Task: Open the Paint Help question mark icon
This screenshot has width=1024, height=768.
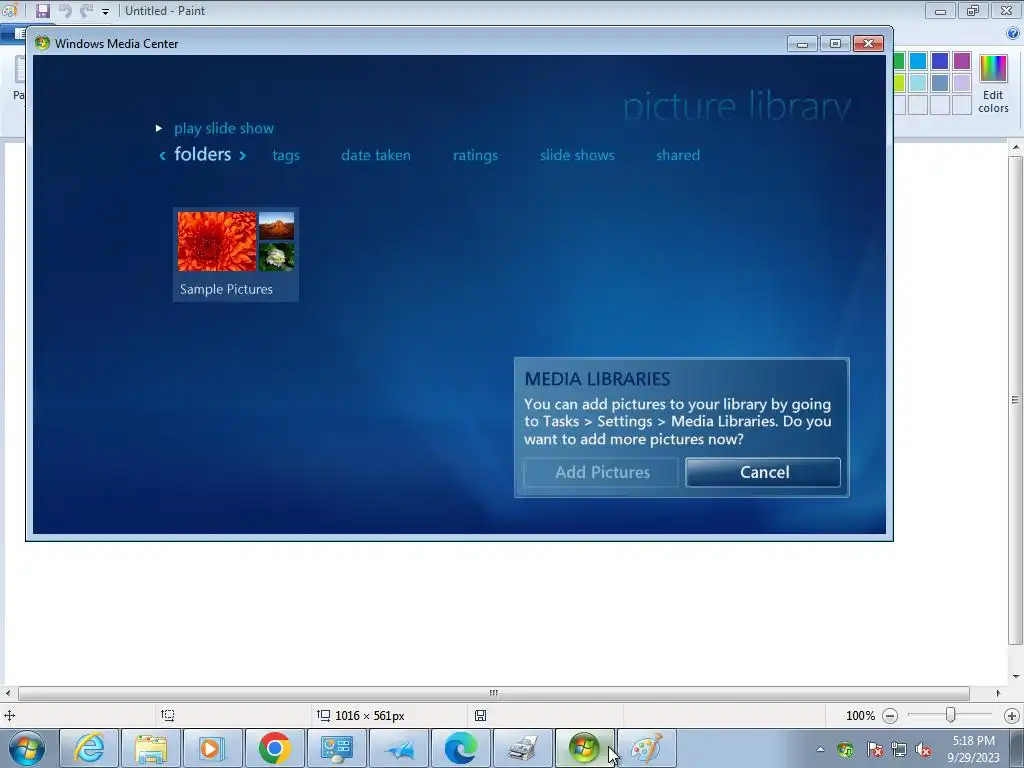Action: (1013, 34)
